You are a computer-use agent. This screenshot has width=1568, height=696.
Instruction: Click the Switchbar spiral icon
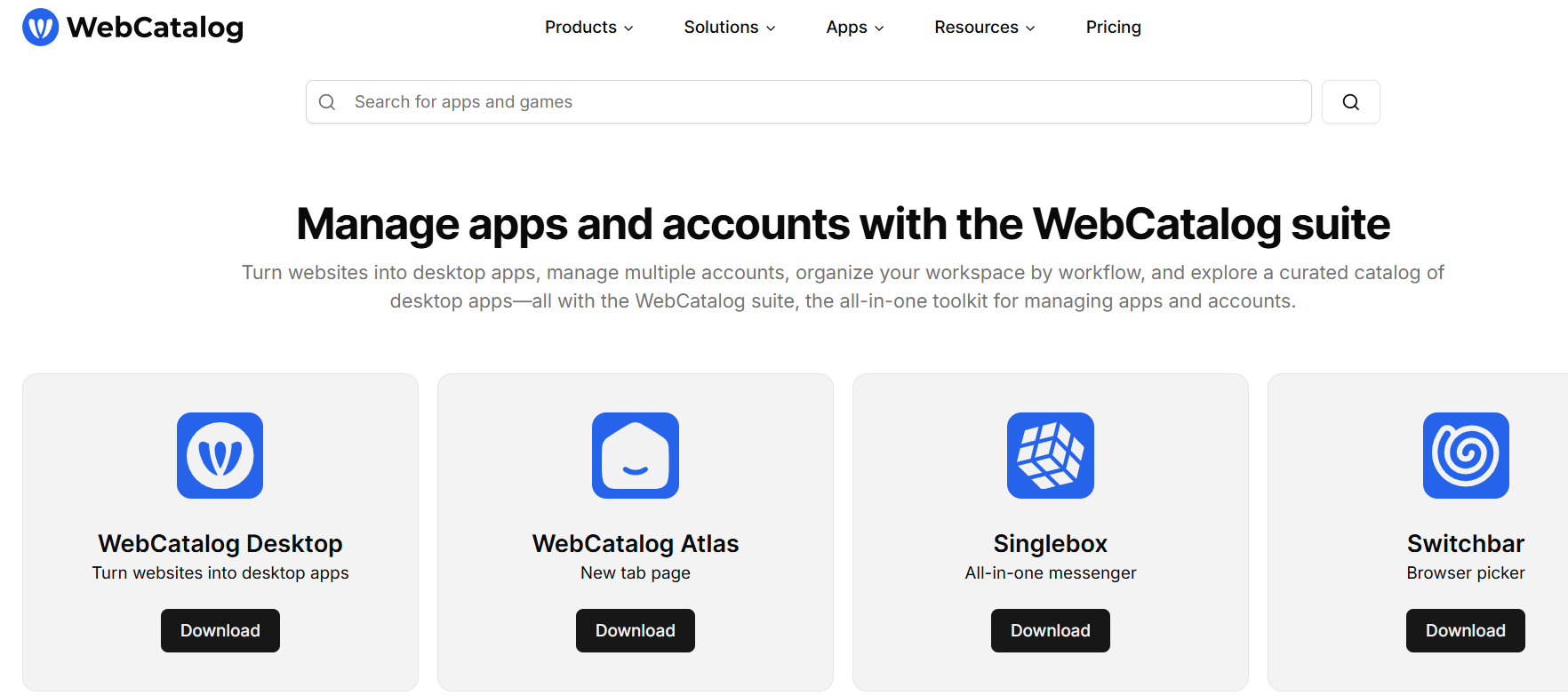[x=1466, y=455]
